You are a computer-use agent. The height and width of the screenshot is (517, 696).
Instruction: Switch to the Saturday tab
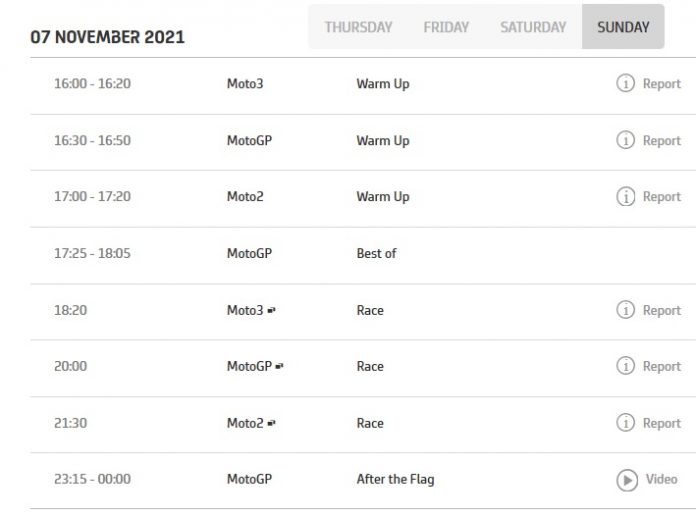pyautogui.click(x=533, y=27)
